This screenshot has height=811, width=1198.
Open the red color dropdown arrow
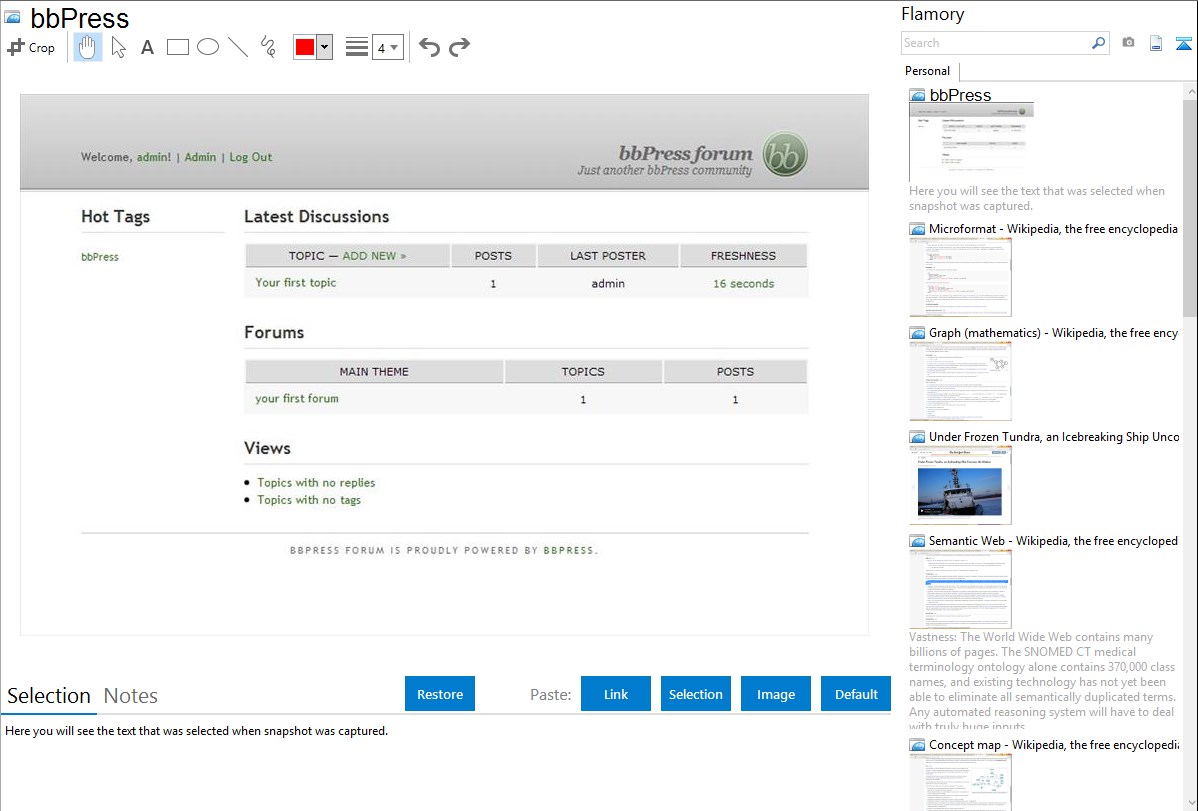[324, 47]
